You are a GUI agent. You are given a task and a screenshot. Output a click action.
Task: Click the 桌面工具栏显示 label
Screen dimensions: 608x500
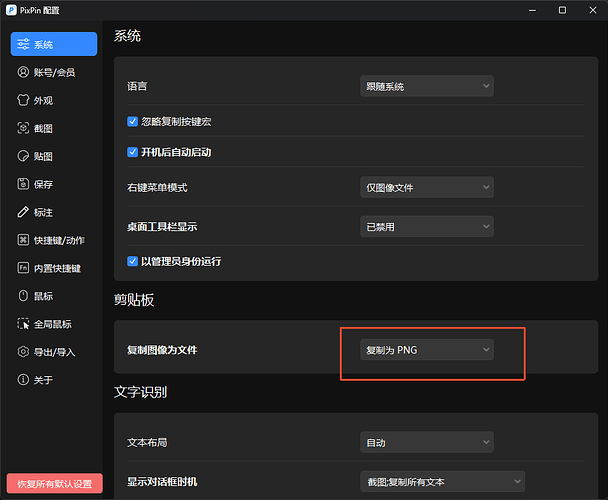162,227
